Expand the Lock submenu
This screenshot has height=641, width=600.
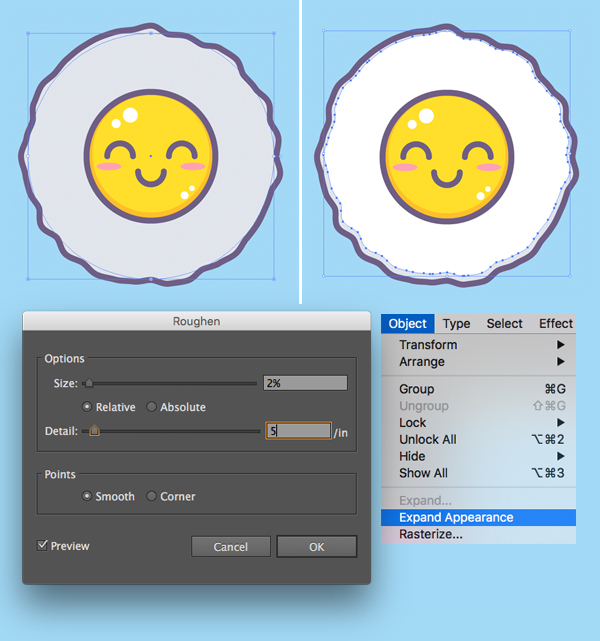tap(412, 423)
